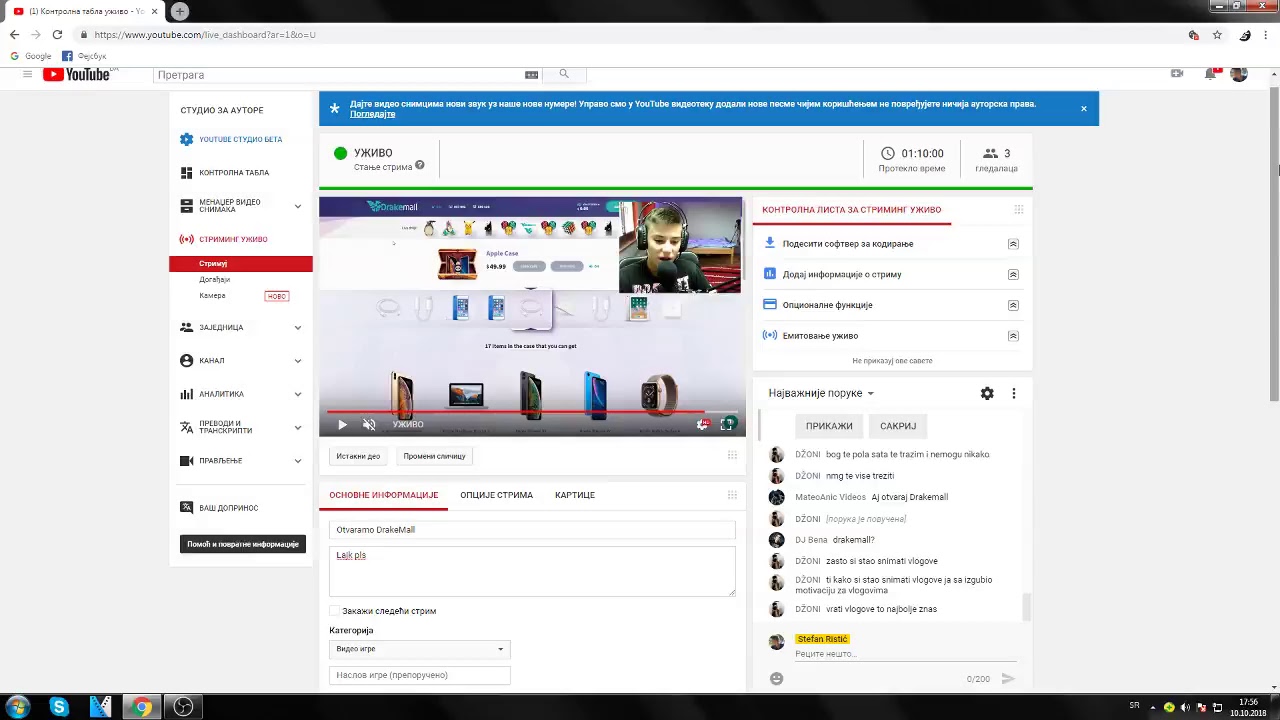1280x720 pixels.
Task: Unmute the live preview audio
Action: (x=369, y=425)
